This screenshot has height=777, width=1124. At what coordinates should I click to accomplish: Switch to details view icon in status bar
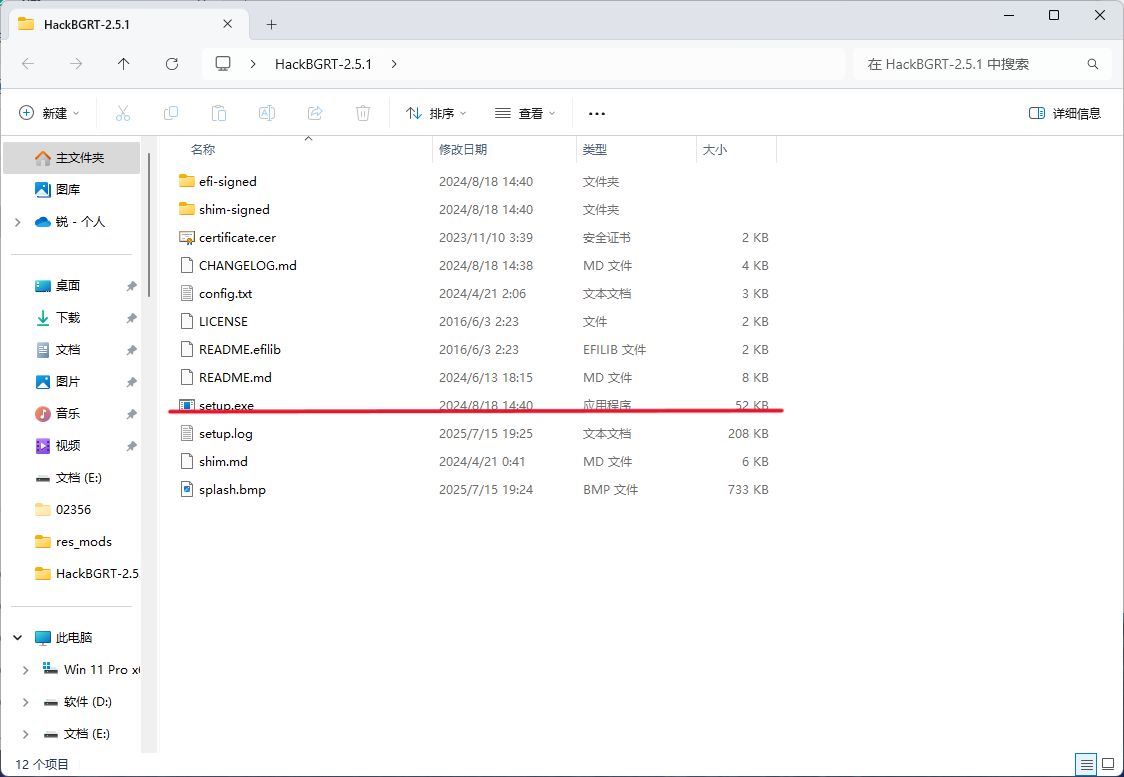point(1086,764)
